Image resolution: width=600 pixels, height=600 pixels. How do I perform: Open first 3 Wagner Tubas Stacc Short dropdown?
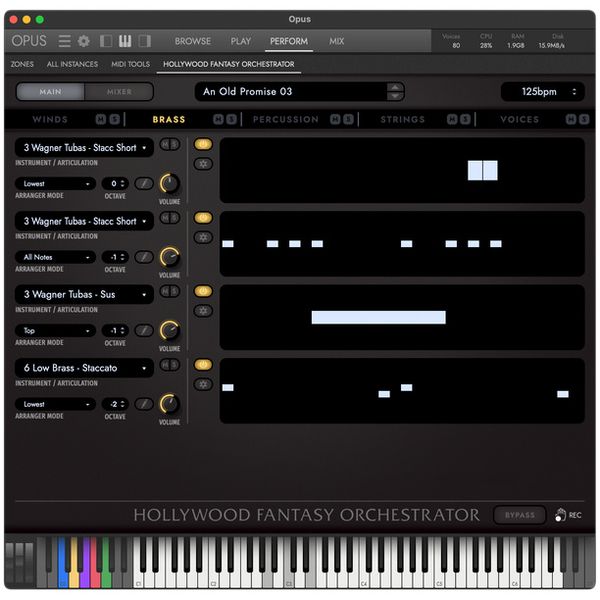[84, 147]
